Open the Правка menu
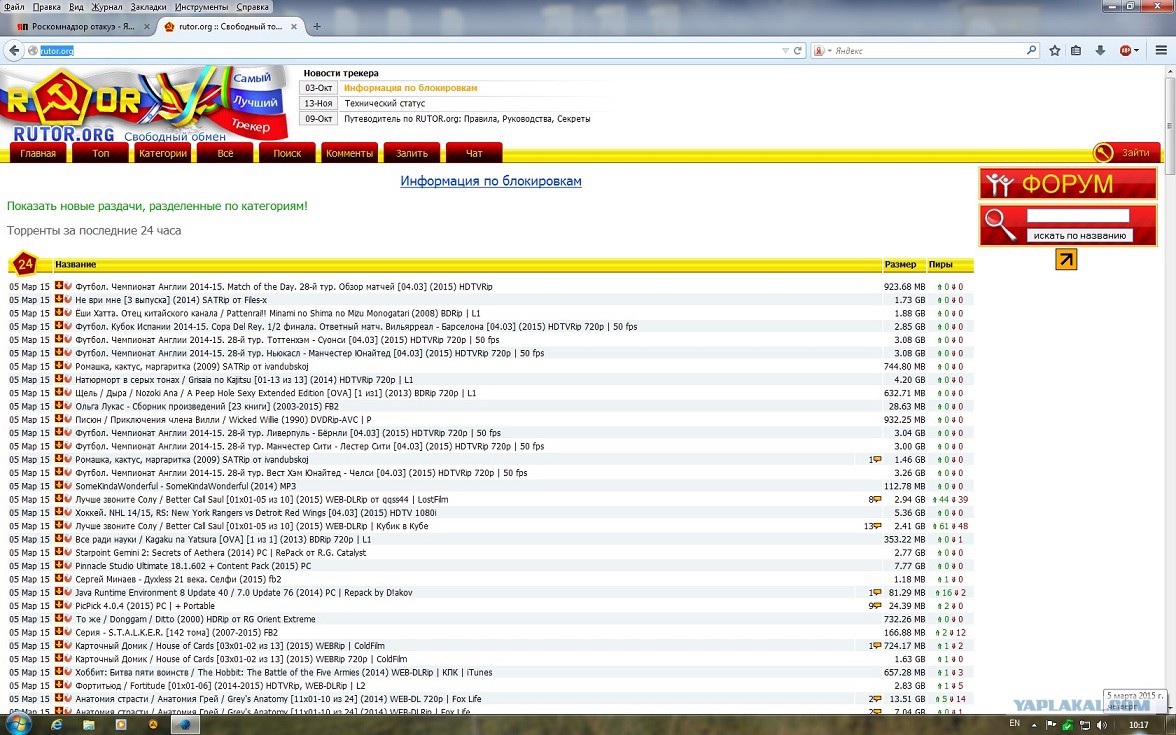 tap(46, 7)
